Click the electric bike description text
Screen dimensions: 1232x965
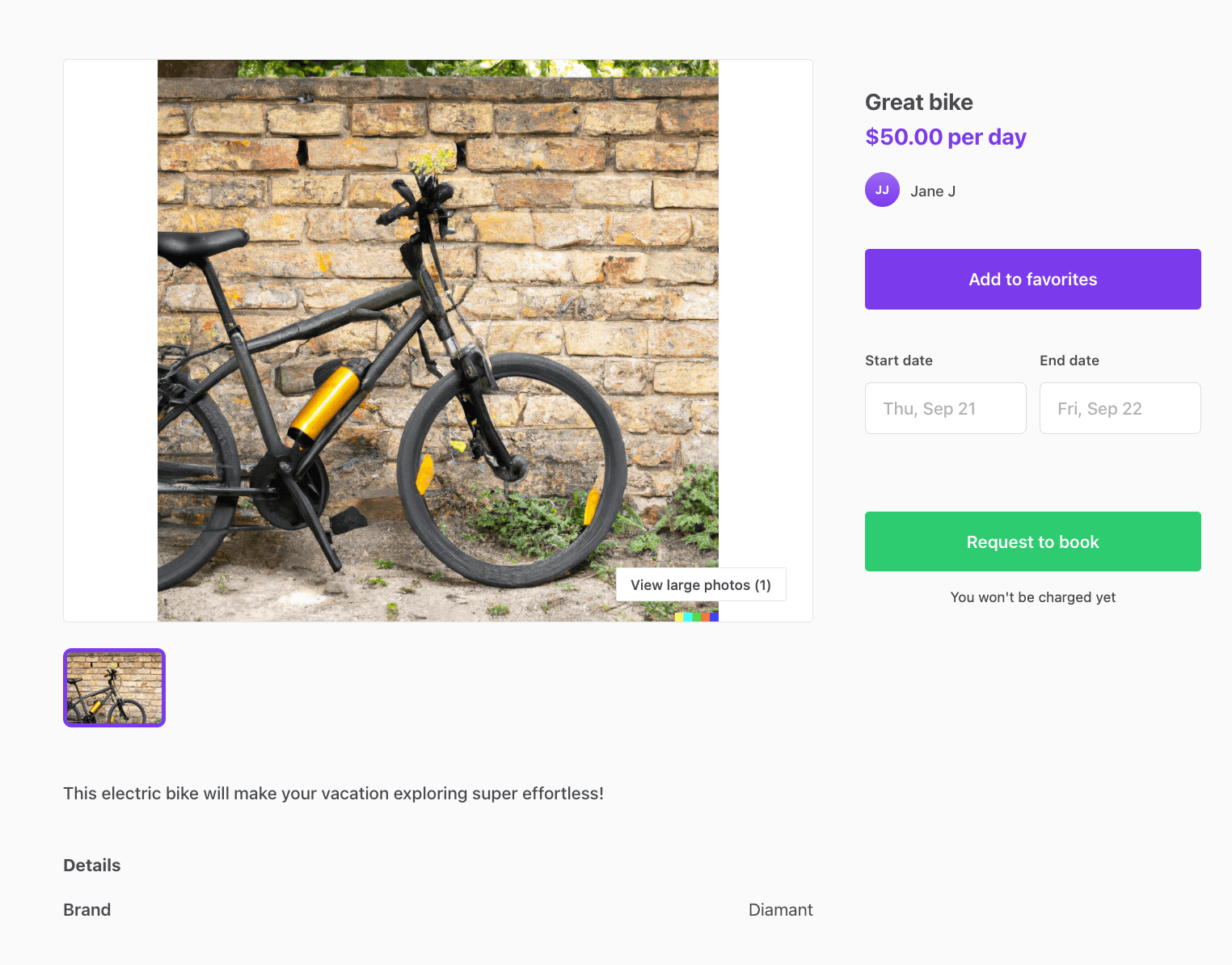click(x=333, y=794)
